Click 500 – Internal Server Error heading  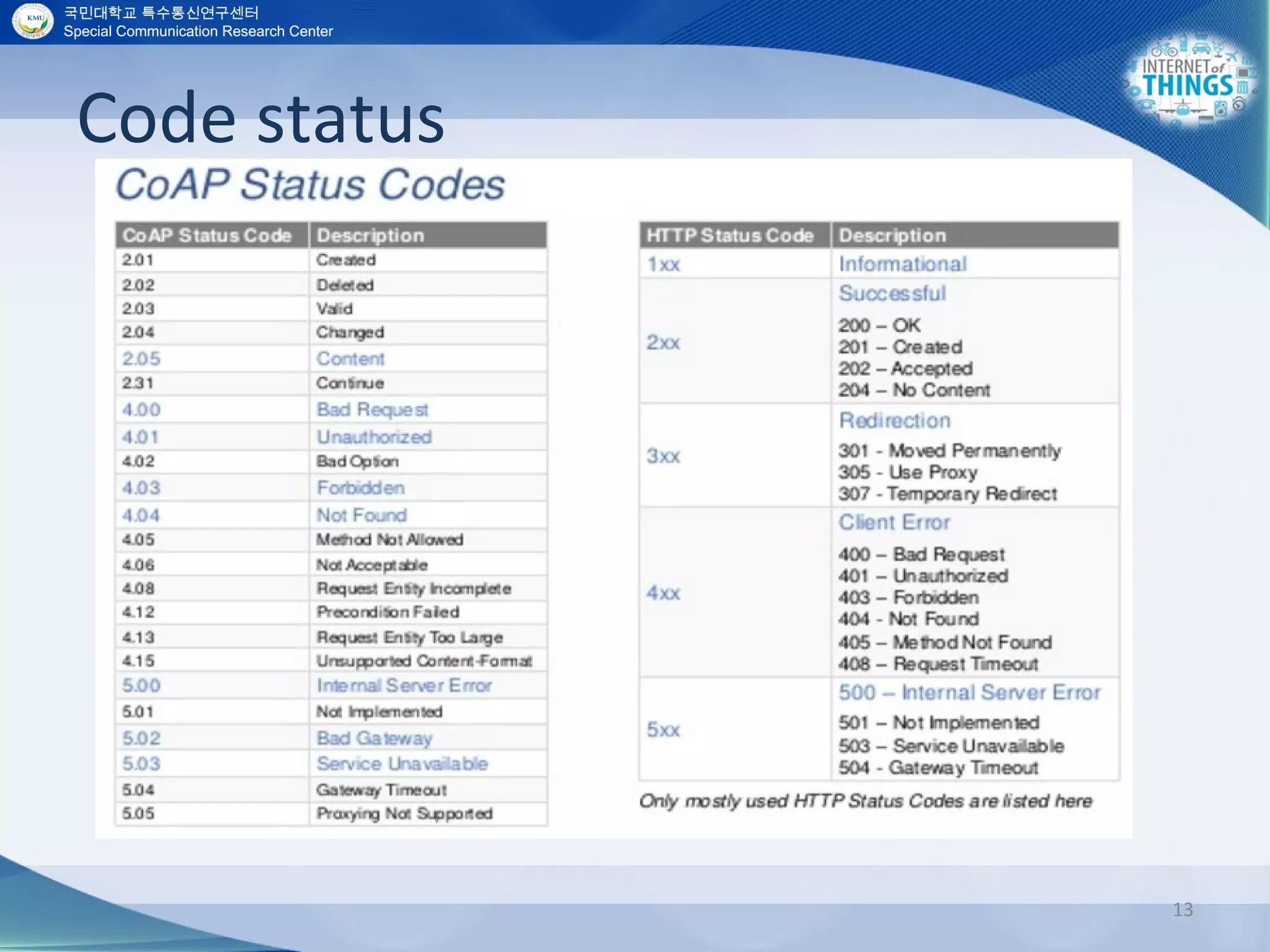(x=969, y=692)
